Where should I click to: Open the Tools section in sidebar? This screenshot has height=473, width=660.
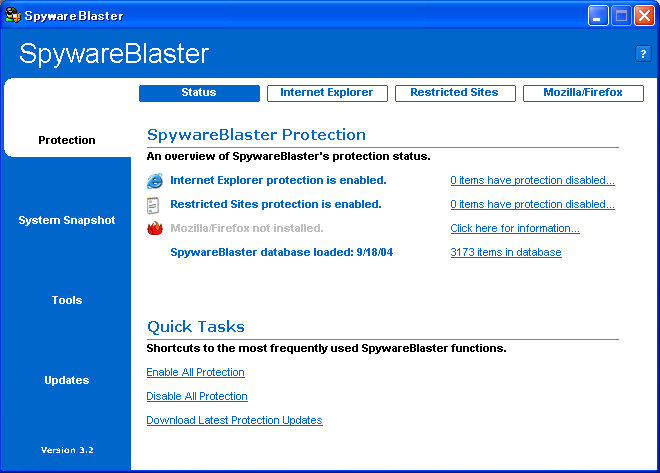pyautogui.click(x=67, y=300)
